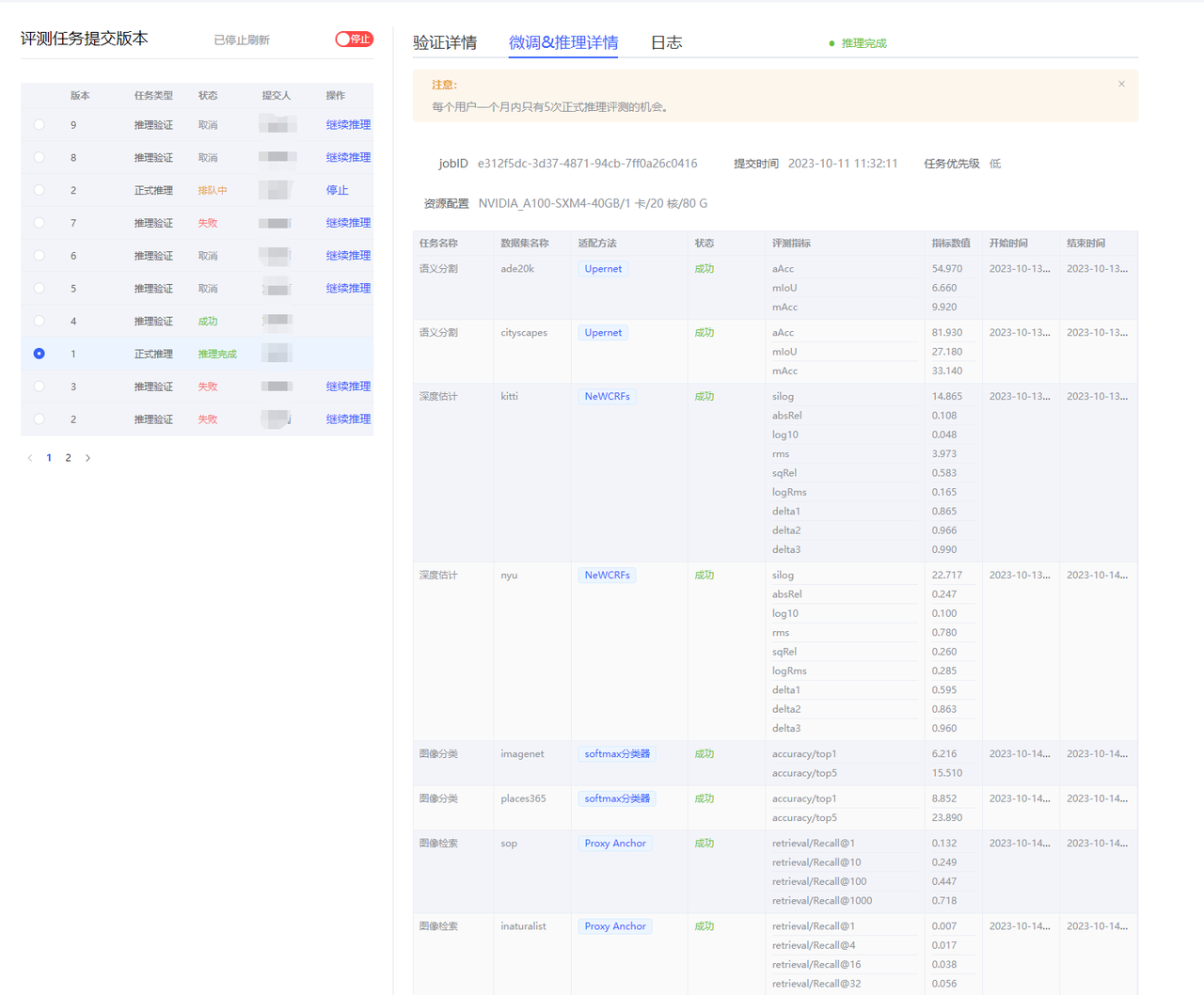Click softmax分类器 tag for imagenet

[617, 754]
